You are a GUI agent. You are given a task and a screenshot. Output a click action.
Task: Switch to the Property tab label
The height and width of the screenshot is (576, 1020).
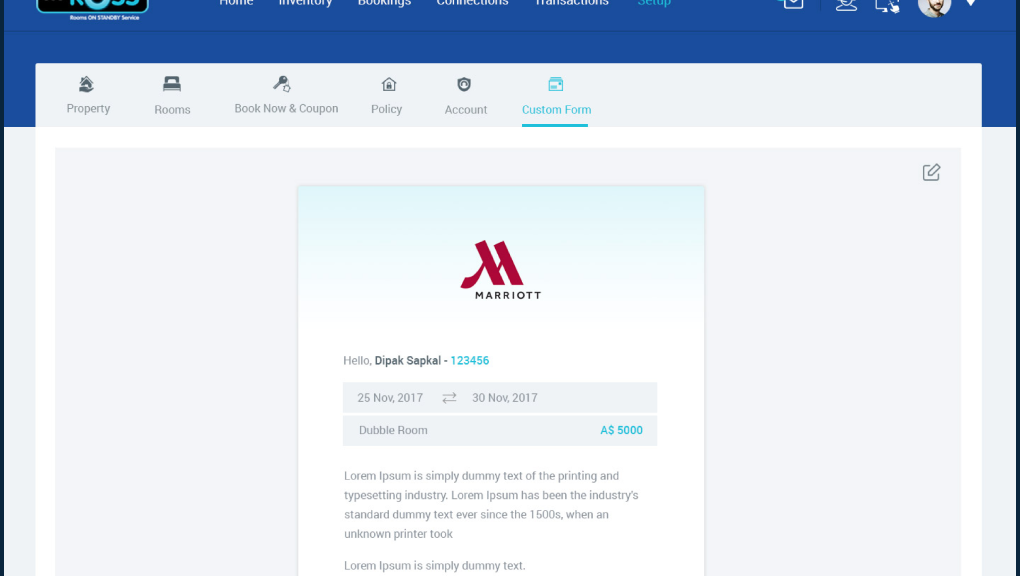point(88,109)
